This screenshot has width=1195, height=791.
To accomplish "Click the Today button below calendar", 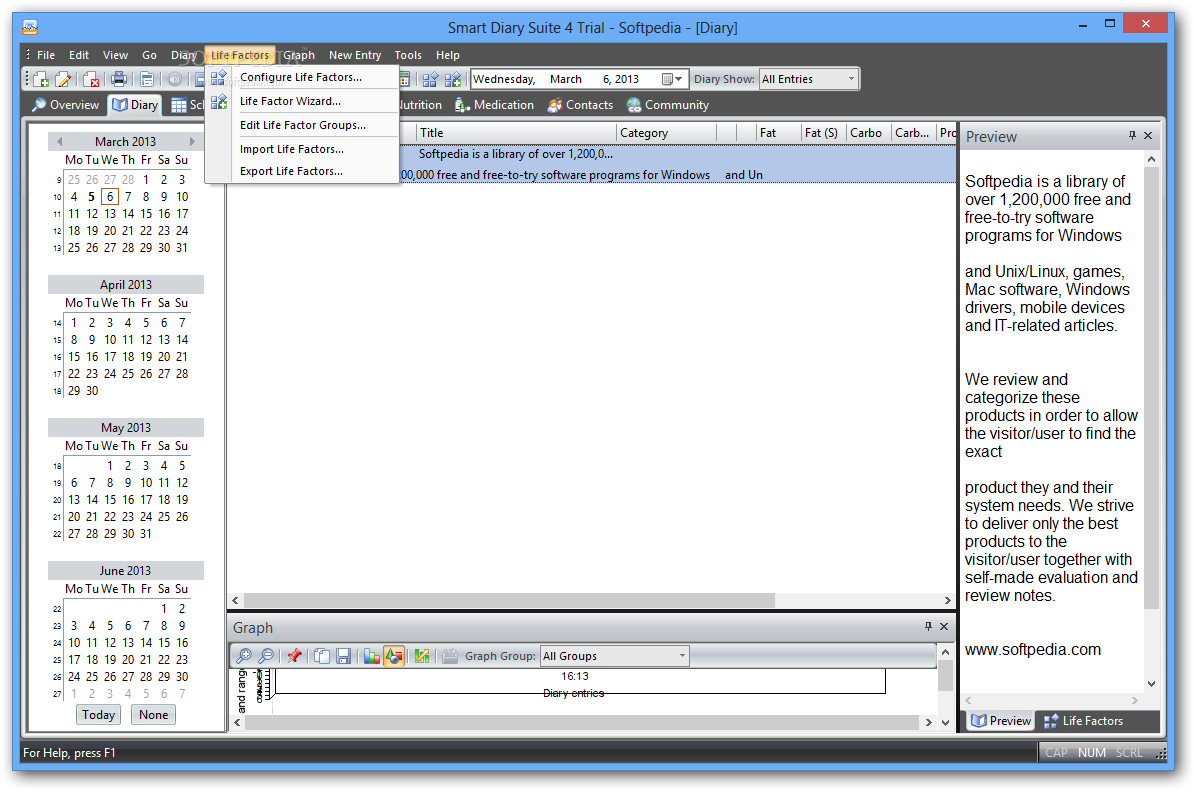I will click(98, 715).
